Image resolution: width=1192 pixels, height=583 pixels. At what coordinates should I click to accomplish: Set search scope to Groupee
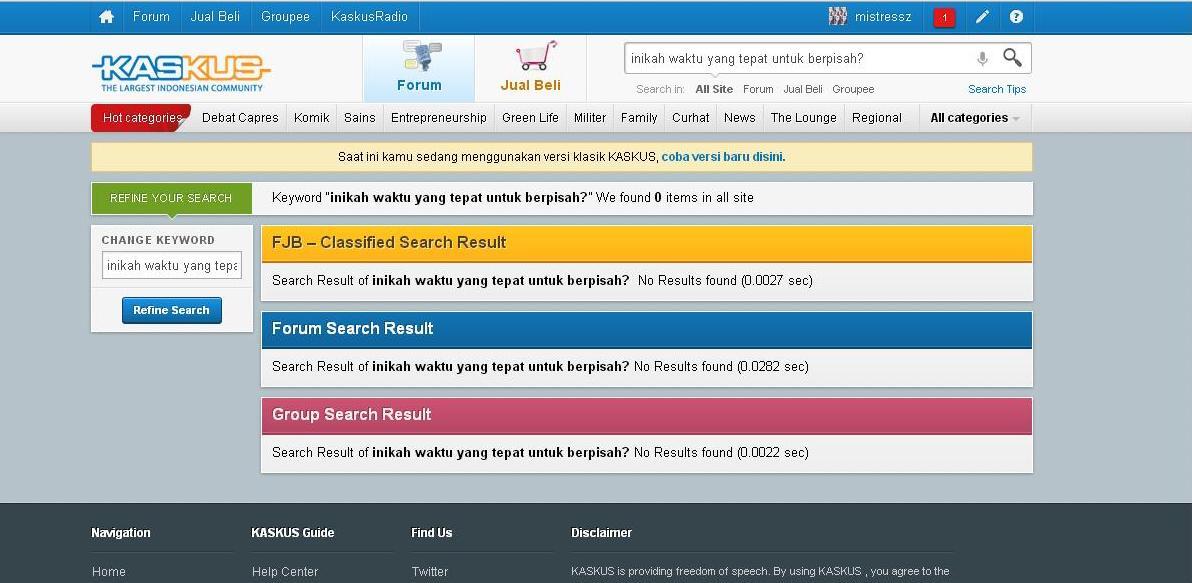pos(853,90)
